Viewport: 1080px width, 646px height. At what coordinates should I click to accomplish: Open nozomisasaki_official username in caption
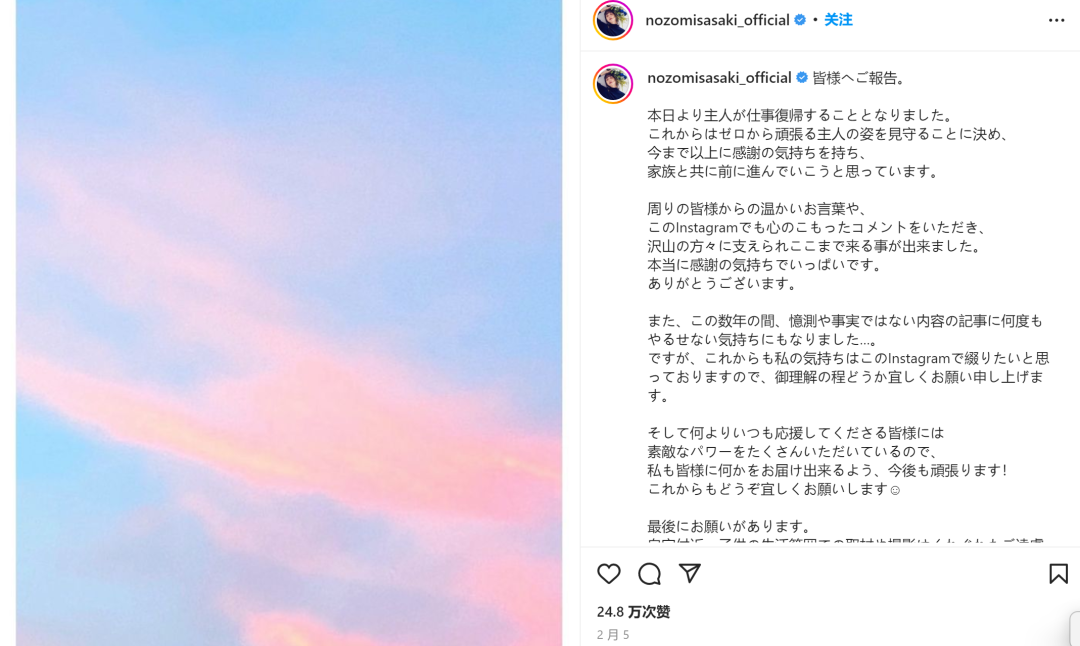(x=719, y=78)
